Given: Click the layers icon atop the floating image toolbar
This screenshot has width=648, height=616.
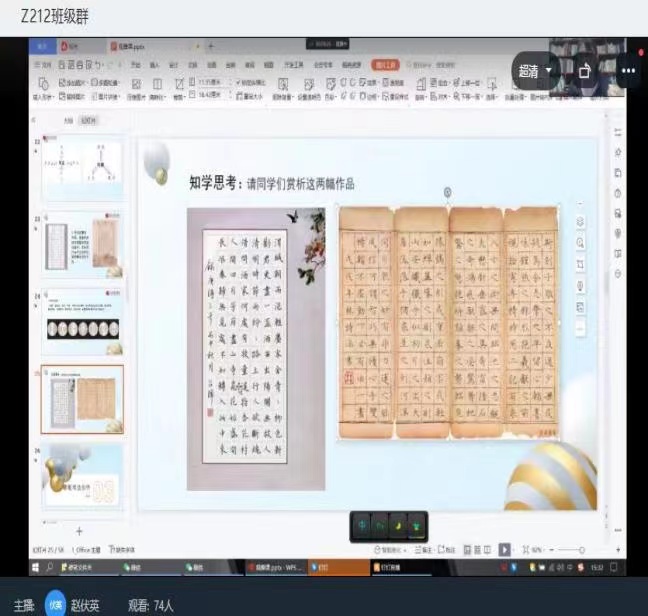Looking at the screenshot, I should click(581, 220).
